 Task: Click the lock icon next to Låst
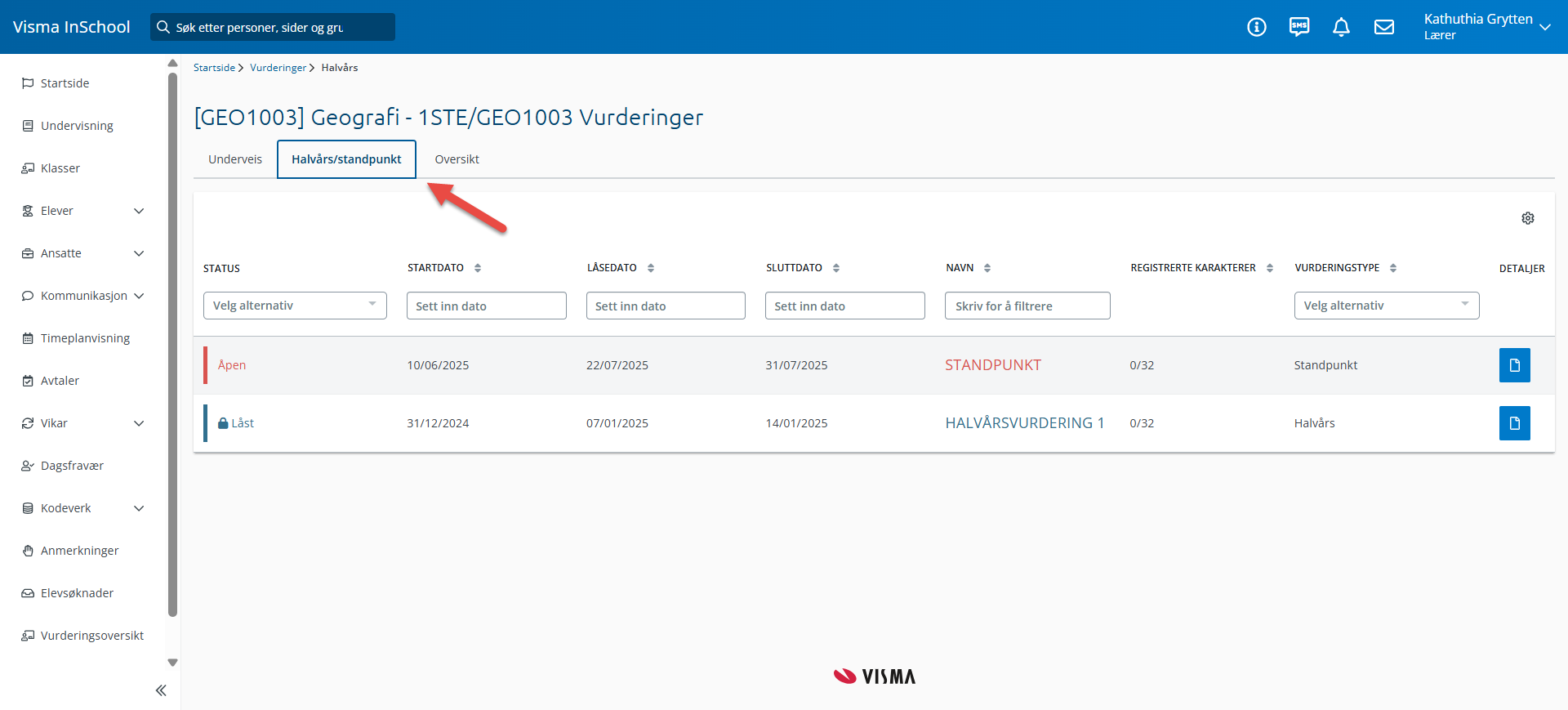point(223,423)
